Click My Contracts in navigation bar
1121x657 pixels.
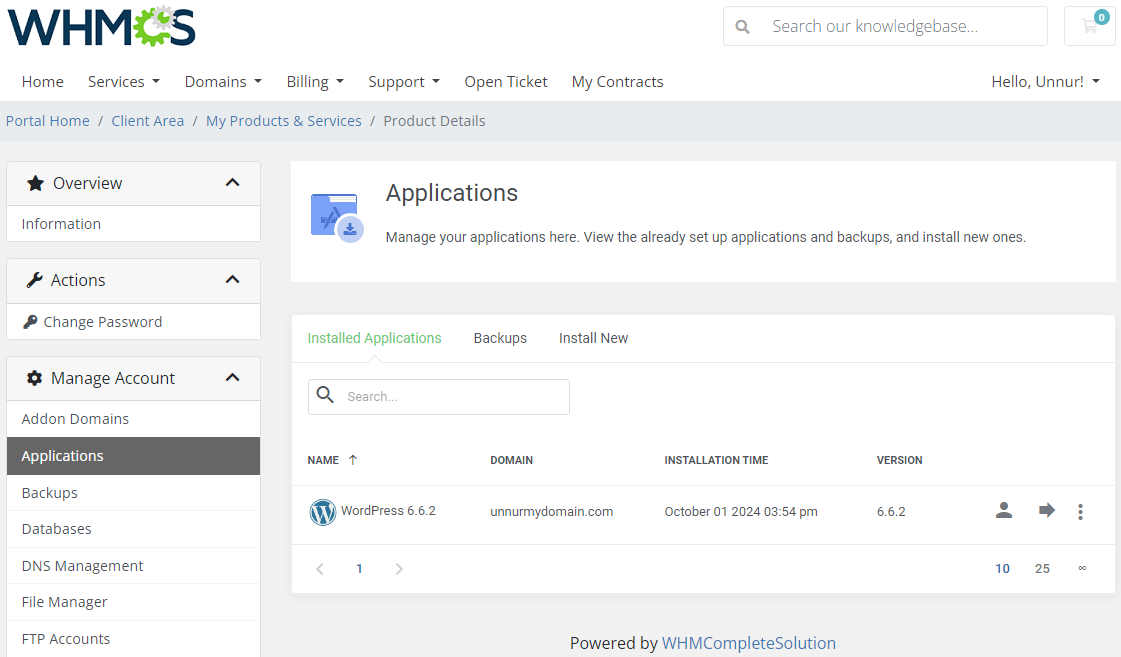[618, 82]
